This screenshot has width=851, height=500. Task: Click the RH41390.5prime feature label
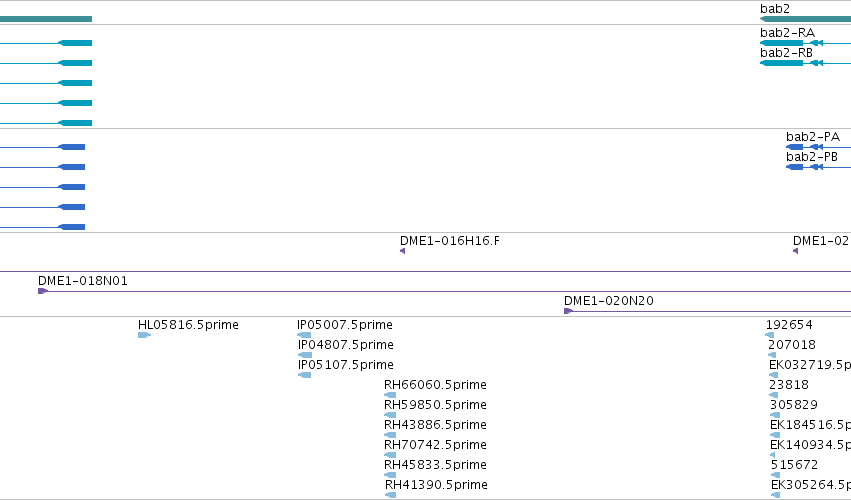click(x=436, y=485)
